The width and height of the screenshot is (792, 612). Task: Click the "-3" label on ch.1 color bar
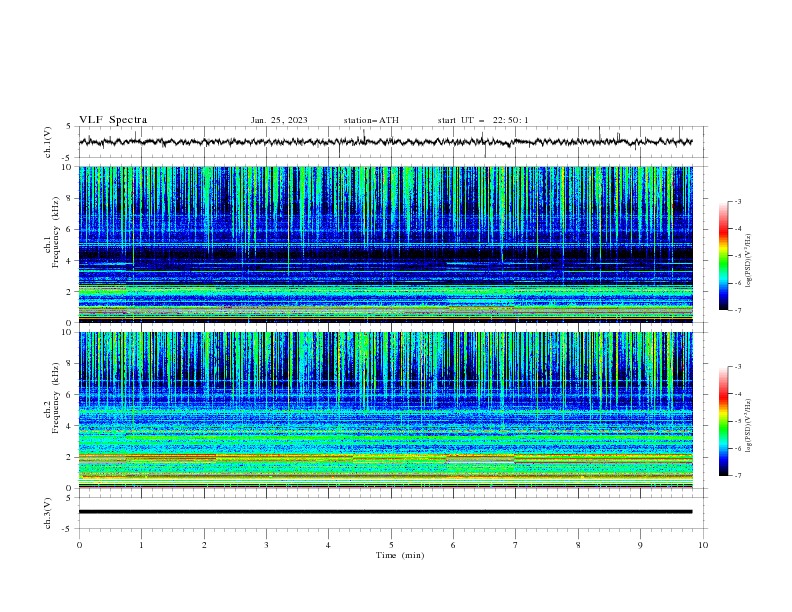pyautogui.click(x=738, y=201)
